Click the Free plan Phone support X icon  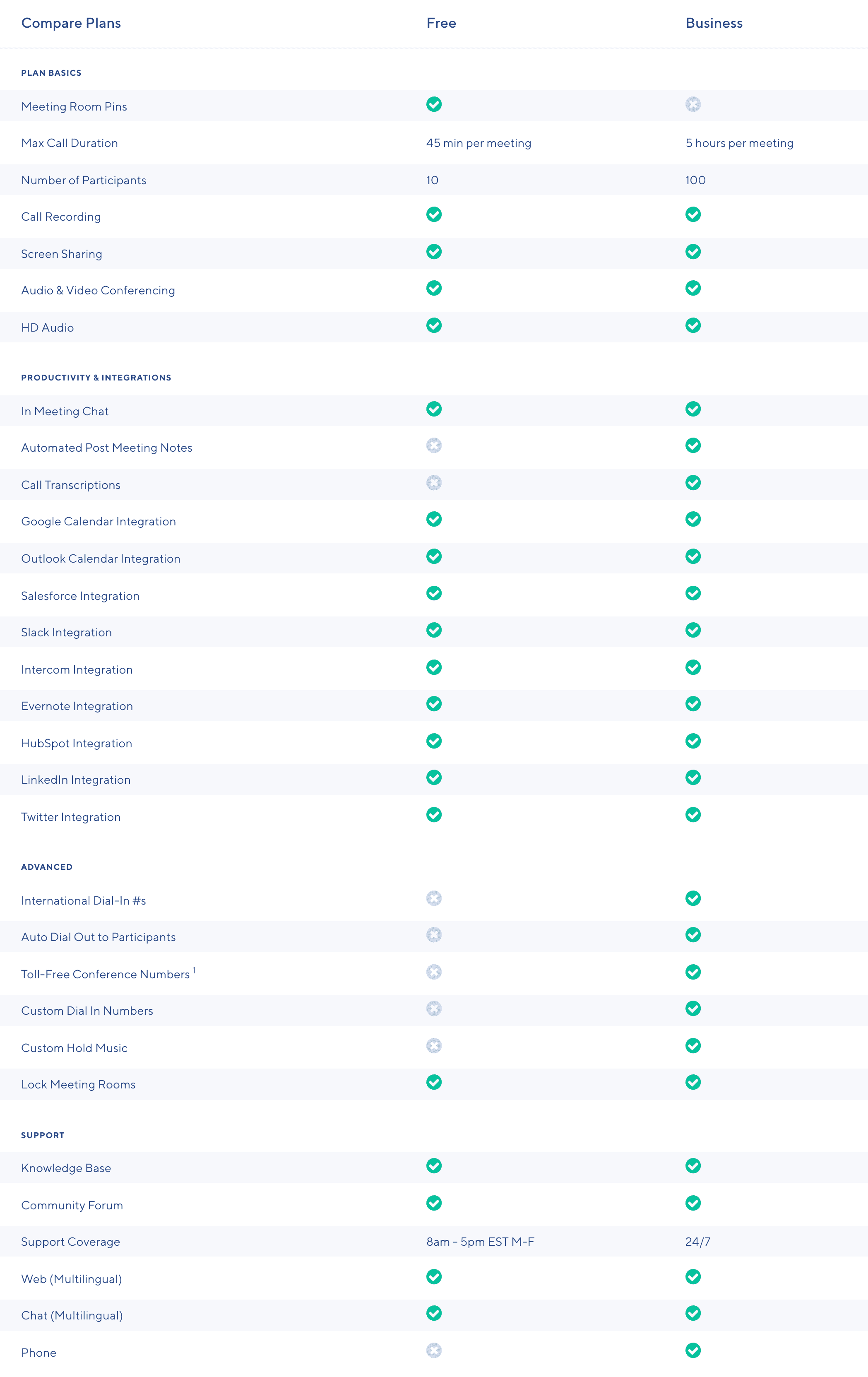[434, 1350]
